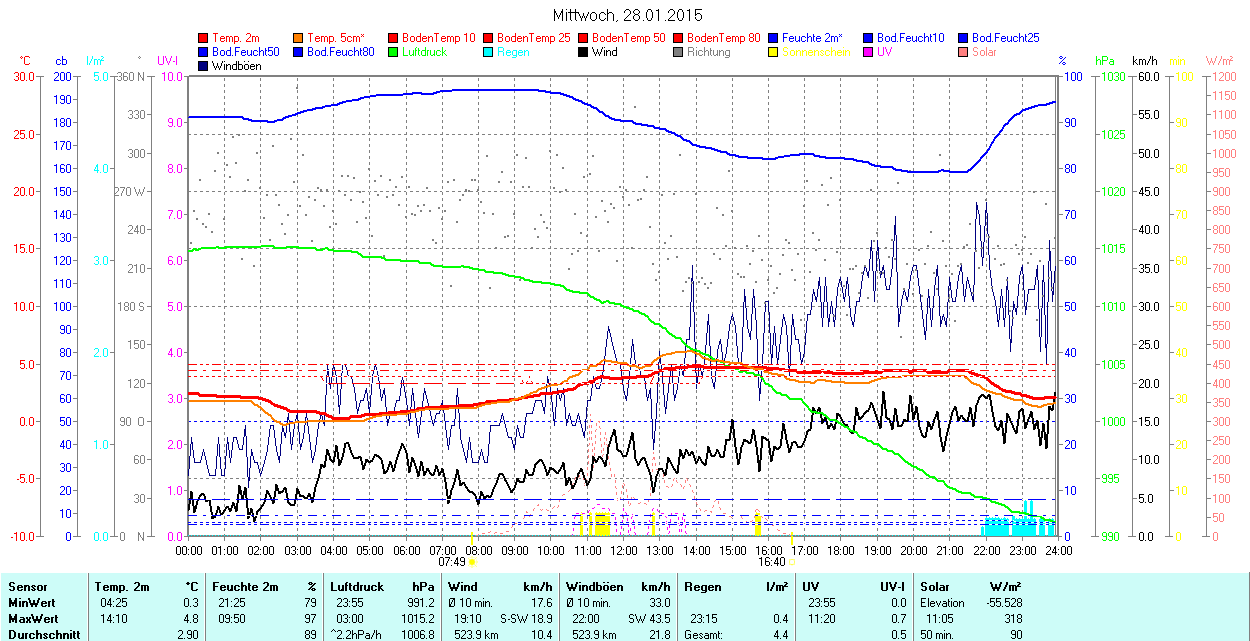Click the red Temp. 2m legend swatch

(204, 38)
